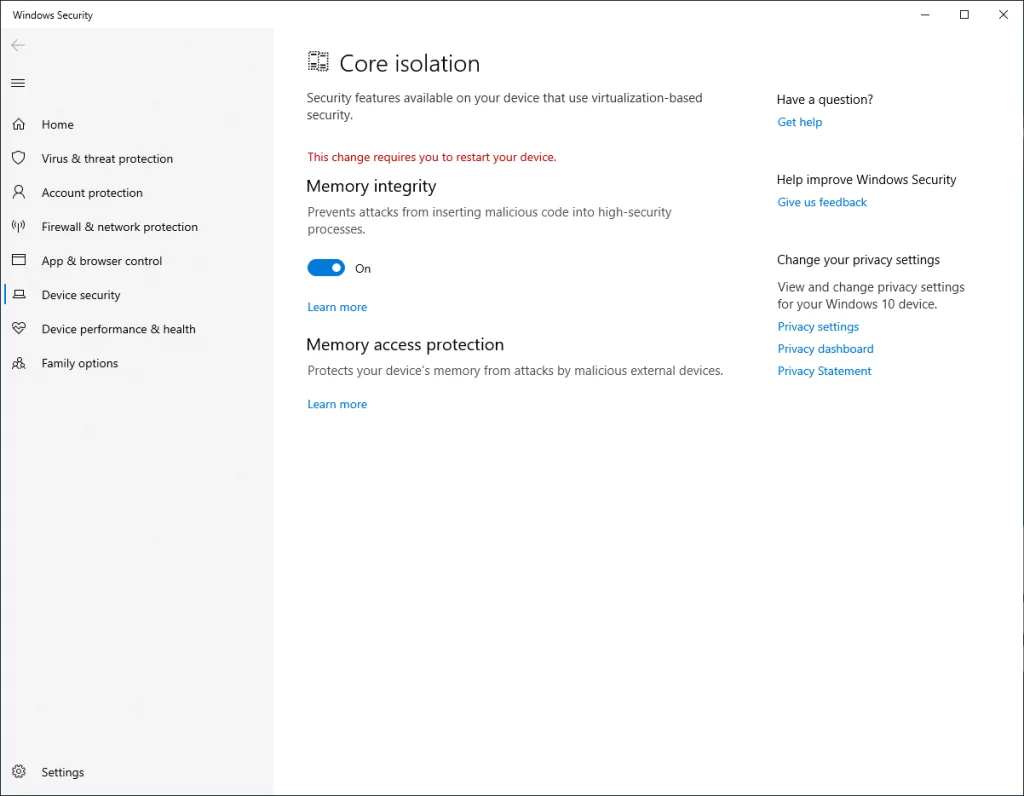The height and width of the screenshot is (796, 1024).
Task: Open the Privacy dashboard link
Action: pos(825,349)
